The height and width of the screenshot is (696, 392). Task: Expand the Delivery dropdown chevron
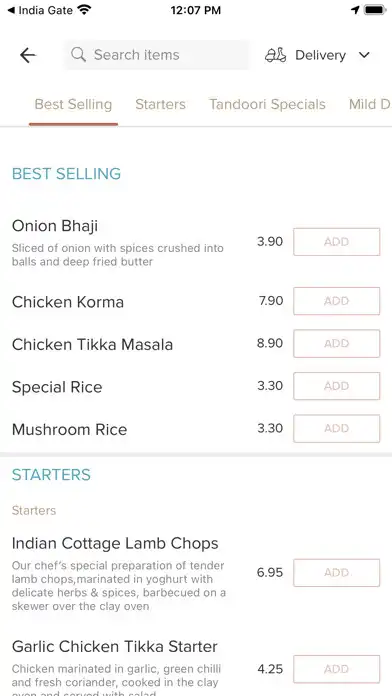[x=364, y=55]
